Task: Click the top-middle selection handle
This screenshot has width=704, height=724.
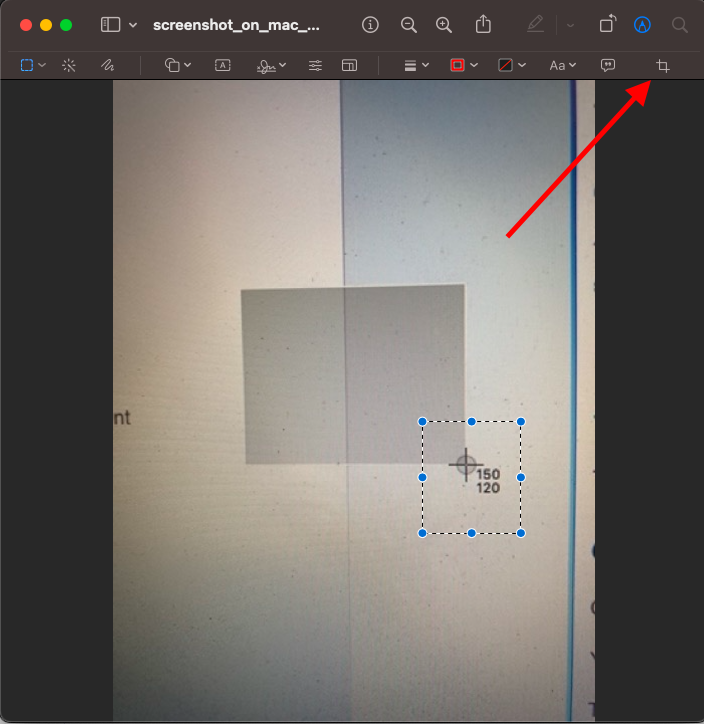Action: pos(471,421)
